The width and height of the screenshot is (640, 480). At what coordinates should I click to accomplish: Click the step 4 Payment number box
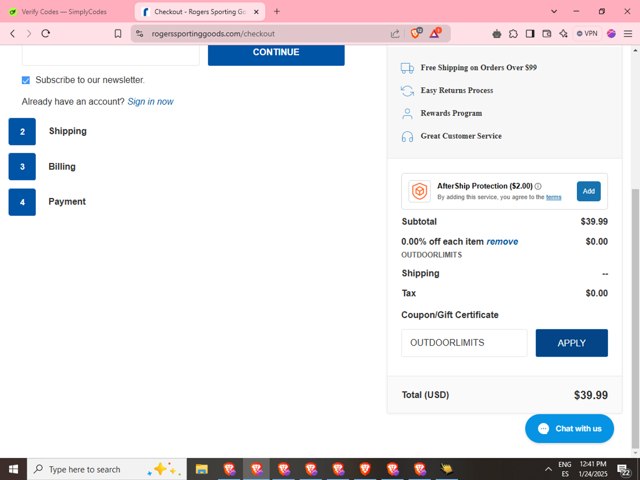coord(22,202)
